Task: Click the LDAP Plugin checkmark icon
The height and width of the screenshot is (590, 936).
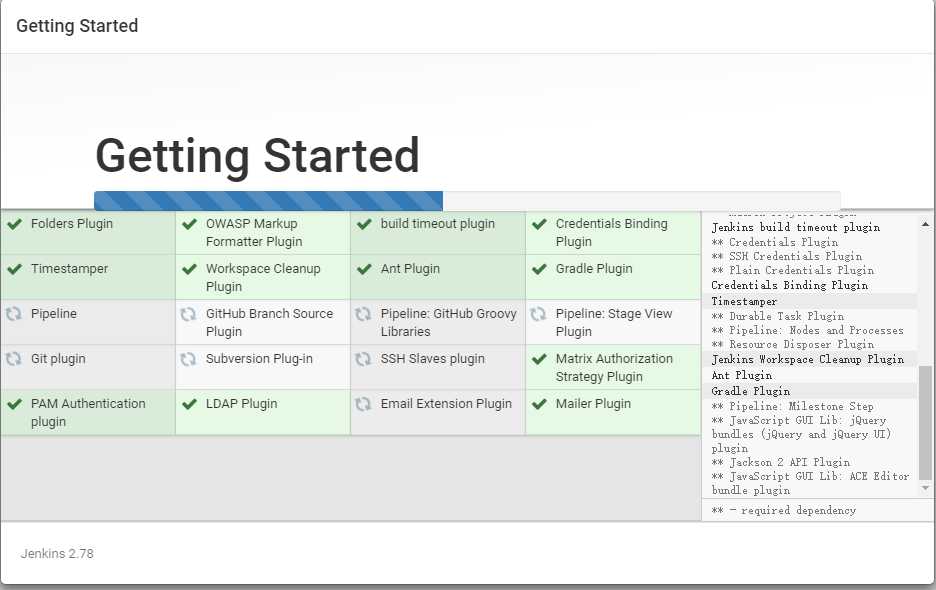Action: coord(189,404)
